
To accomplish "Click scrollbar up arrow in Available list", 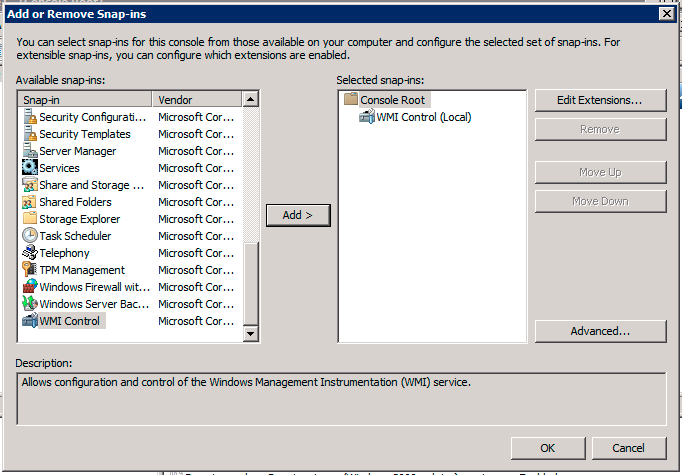I will coord(251,99).
